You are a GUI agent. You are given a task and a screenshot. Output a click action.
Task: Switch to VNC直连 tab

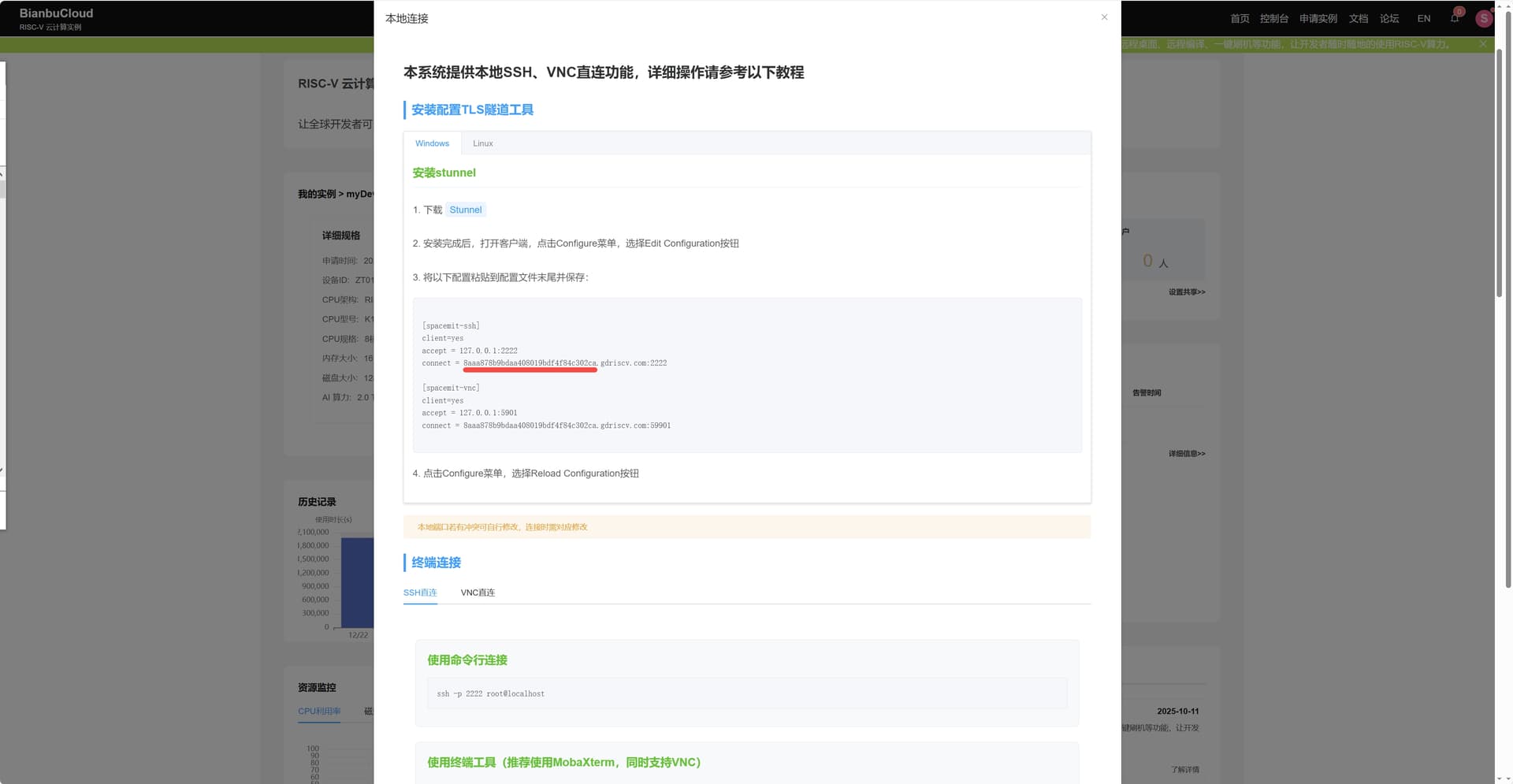pyautogui.click(x=478, y=593)
